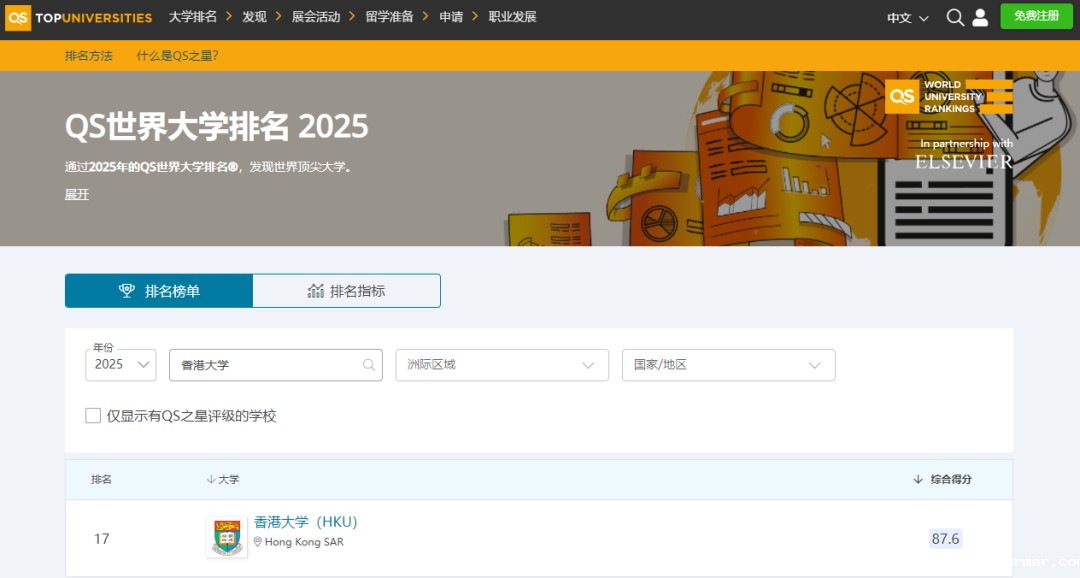Open the user account profile icon
The height and width of the screenshot is (578, 1080).
pos(980,18)
